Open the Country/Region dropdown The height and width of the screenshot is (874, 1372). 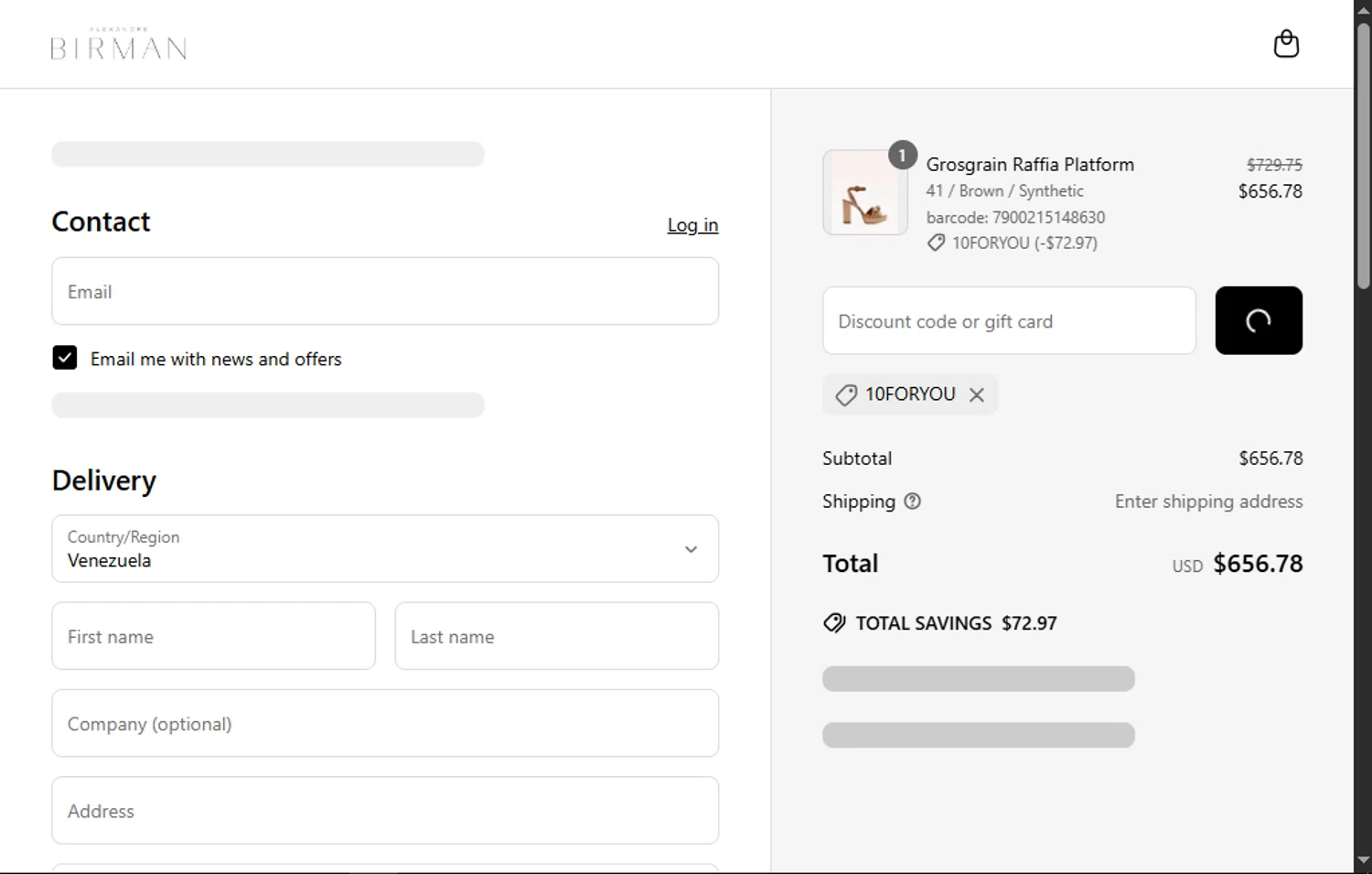pos(385,548)
